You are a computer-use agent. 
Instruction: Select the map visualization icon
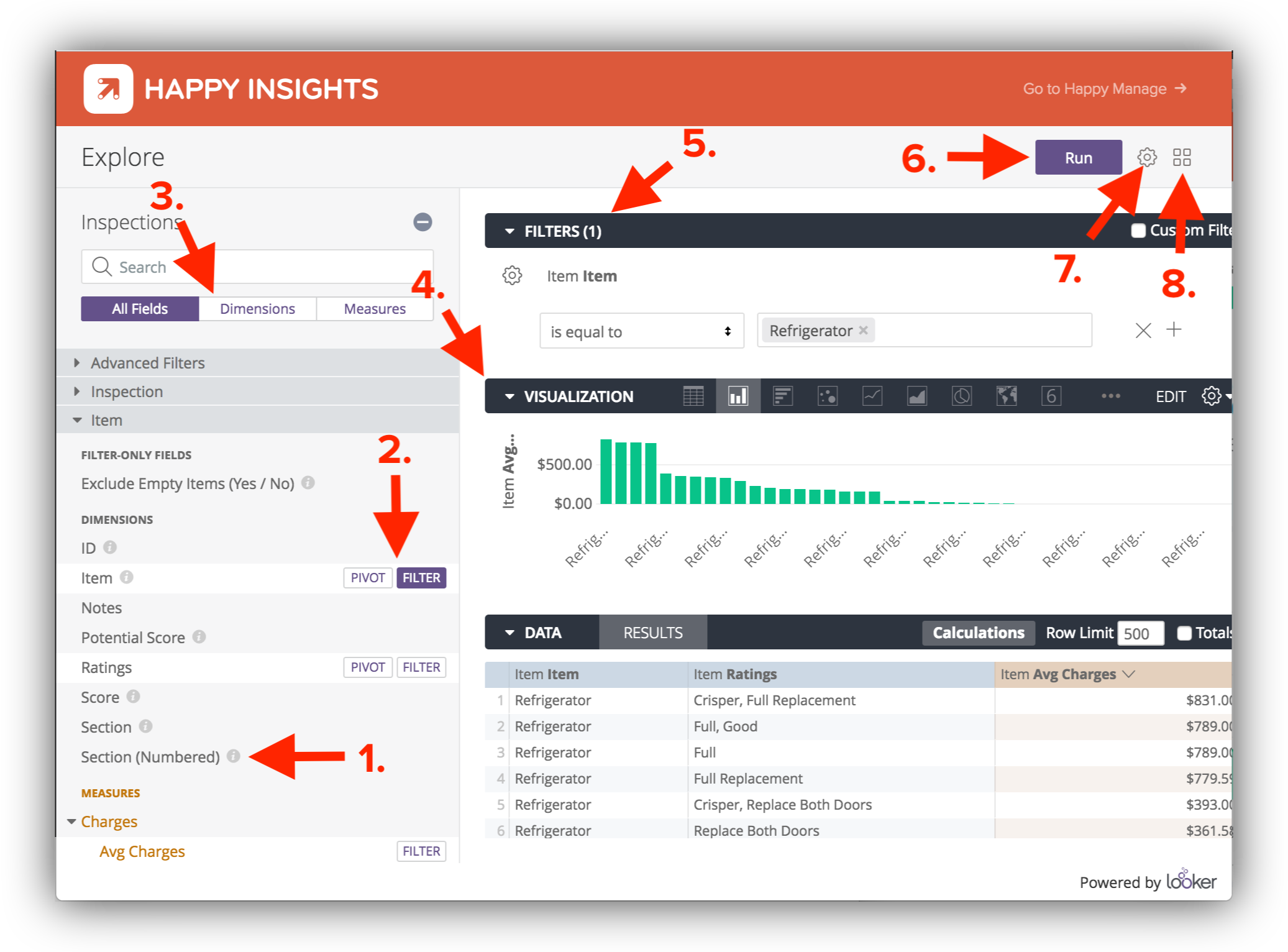(x=1007, y=396)
